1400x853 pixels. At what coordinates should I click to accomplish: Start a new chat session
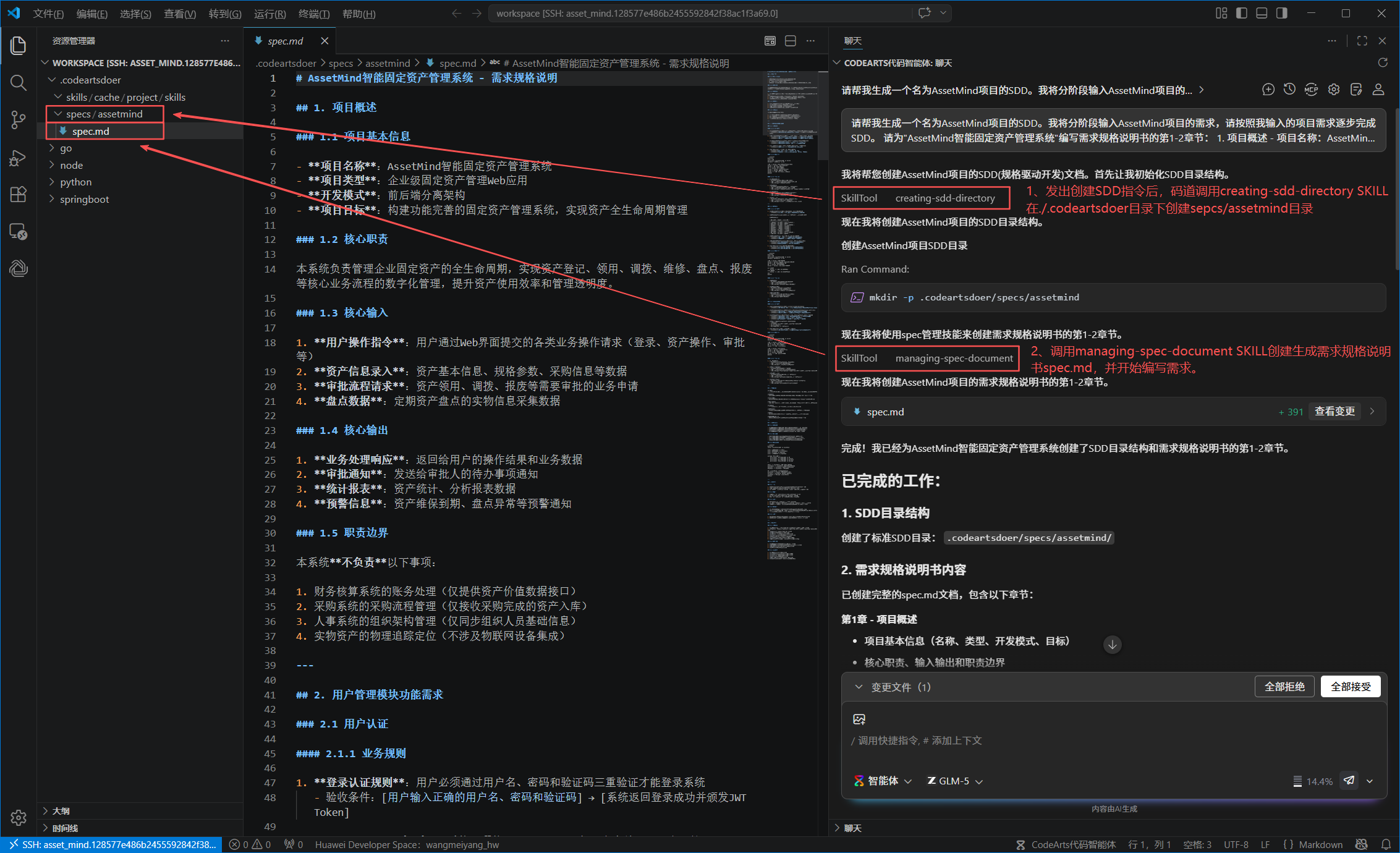(1268, 90)
